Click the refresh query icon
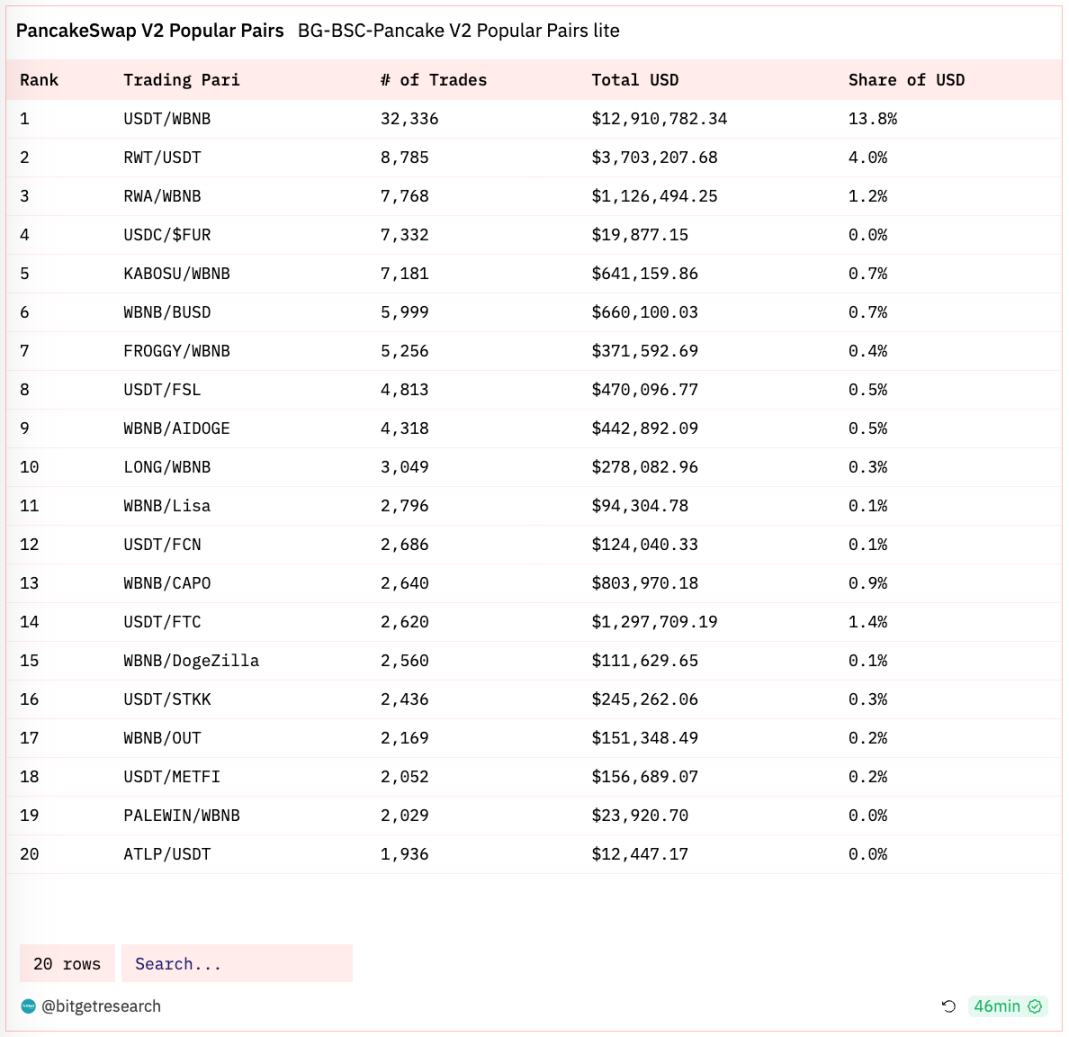Image resolution: width=1069 pixels, height=1037 pixels. 949,1006
